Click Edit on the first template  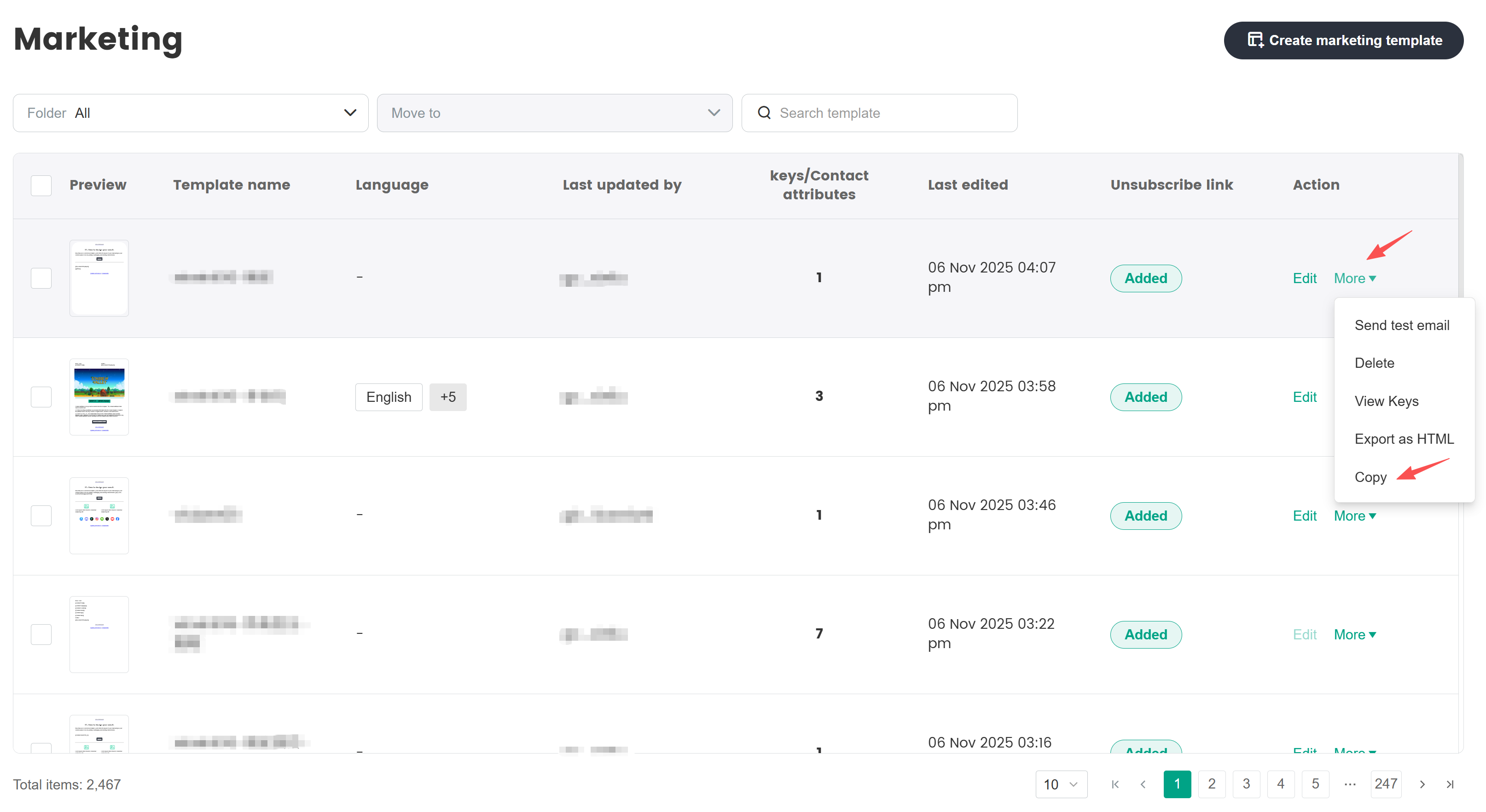click(1304, 278)
